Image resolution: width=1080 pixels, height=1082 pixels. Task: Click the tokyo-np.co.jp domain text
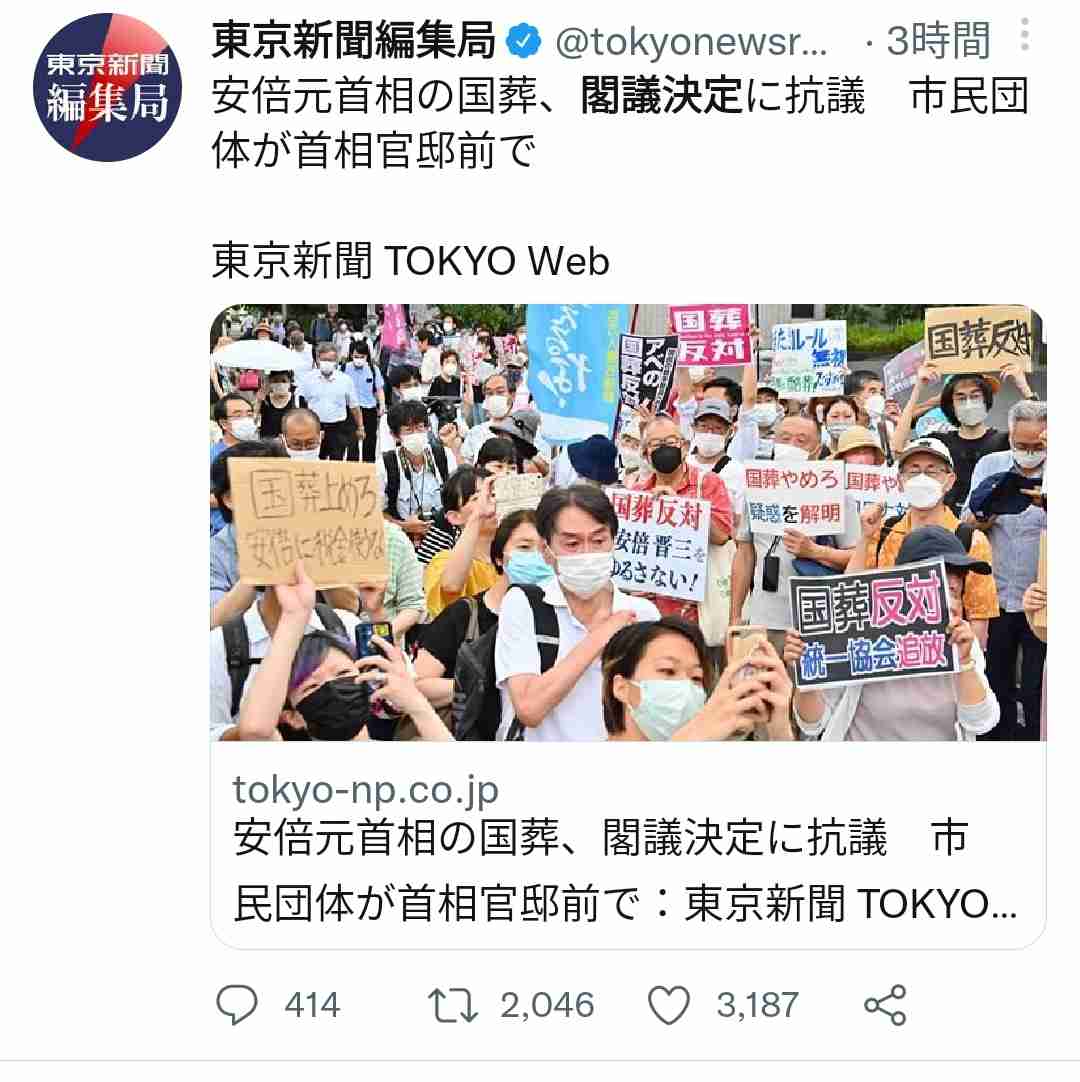365,789
